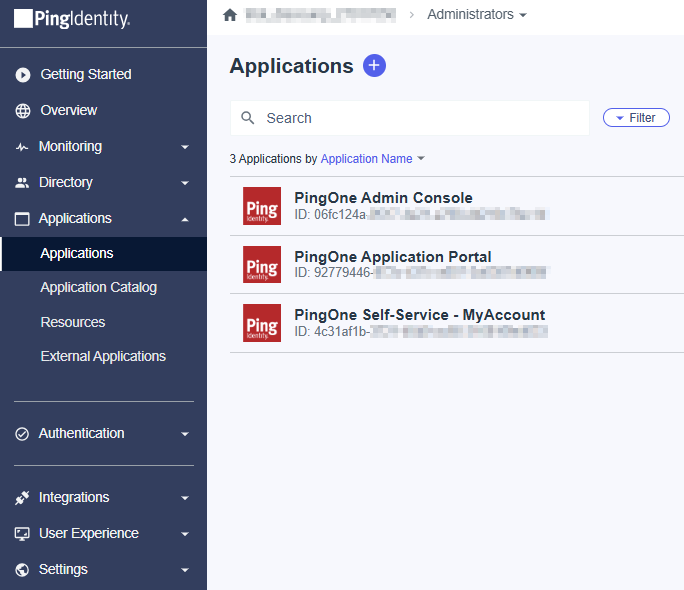
Task: Click the Filter button
Action: click(636, 118)
